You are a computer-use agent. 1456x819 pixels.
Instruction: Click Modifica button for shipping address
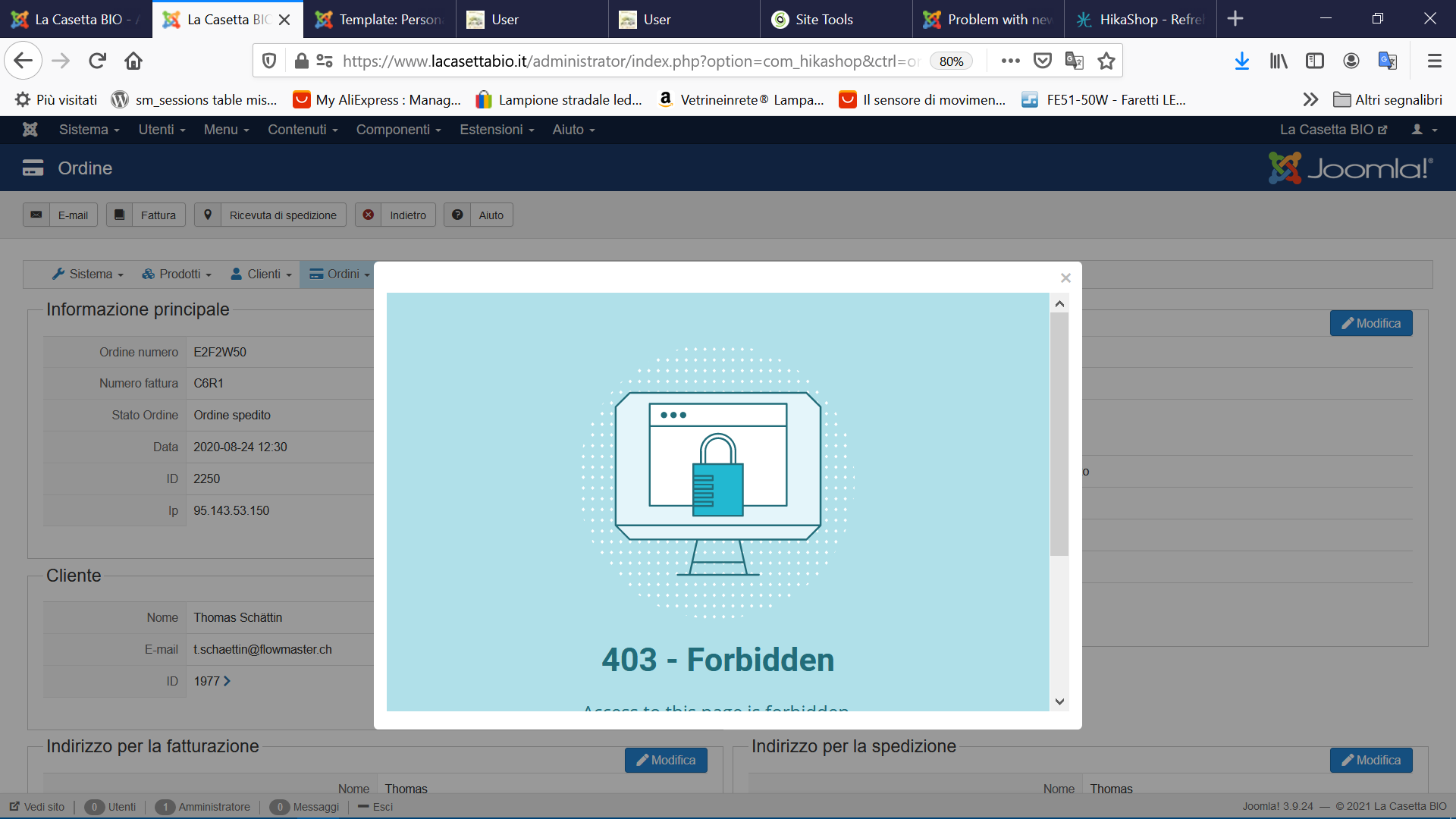(1370, 760)
